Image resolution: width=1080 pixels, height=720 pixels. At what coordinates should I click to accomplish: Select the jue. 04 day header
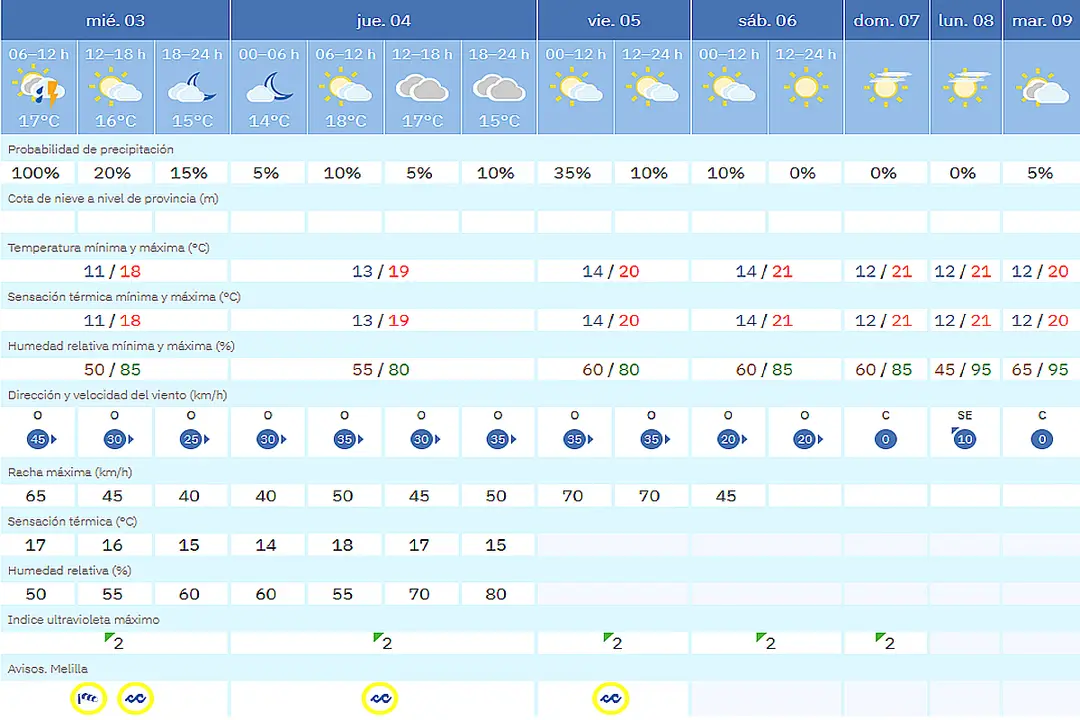point(384,20)
